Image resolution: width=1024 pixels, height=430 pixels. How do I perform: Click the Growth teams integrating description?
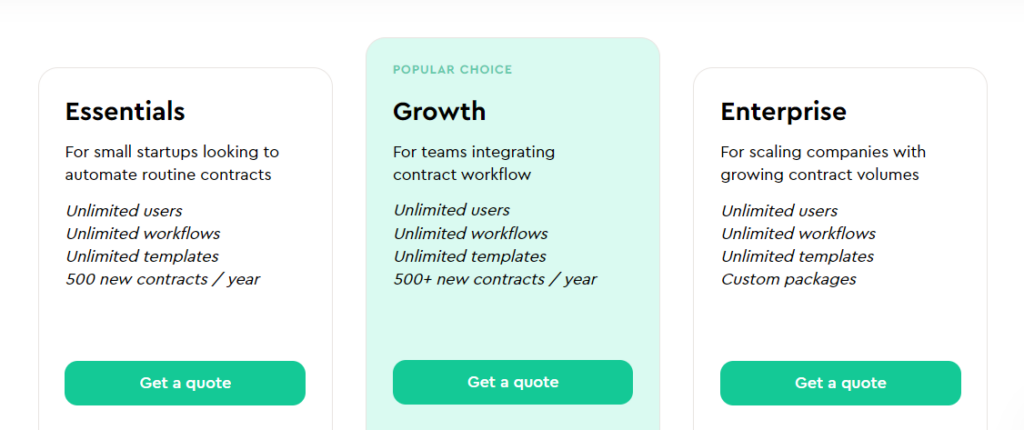coord(473,163)
